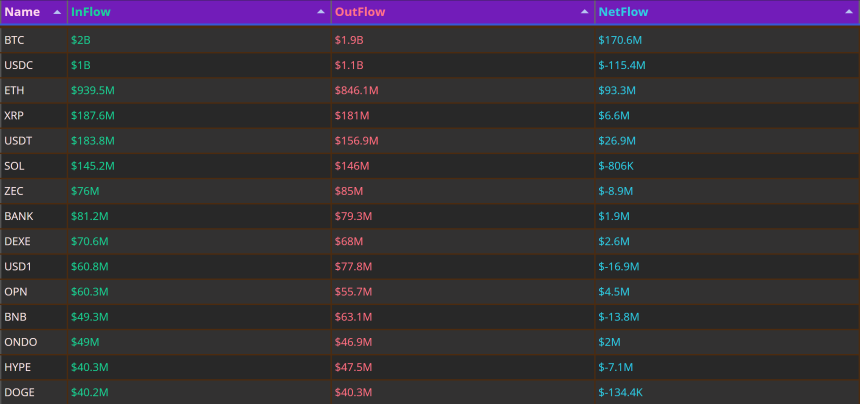Click the sort arrow in NetFlow header
Image resolution: width=860 pixels, height=404 pixels.
848,12
